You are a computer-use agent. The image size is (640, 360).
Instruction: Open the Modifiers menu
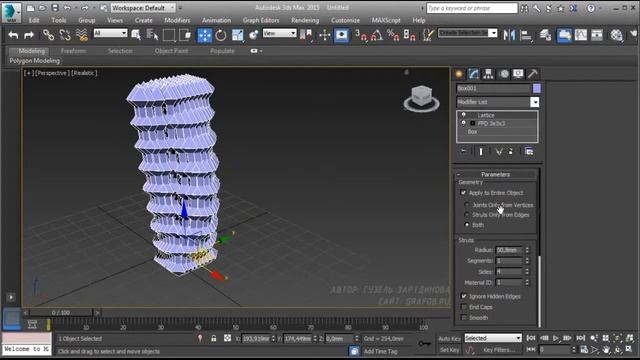point(177,20)
